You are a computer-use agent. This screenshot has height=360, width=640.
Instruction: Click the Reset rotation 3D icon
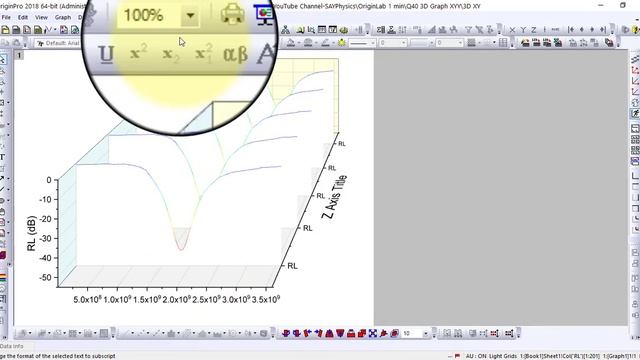[x=384, y=333]
